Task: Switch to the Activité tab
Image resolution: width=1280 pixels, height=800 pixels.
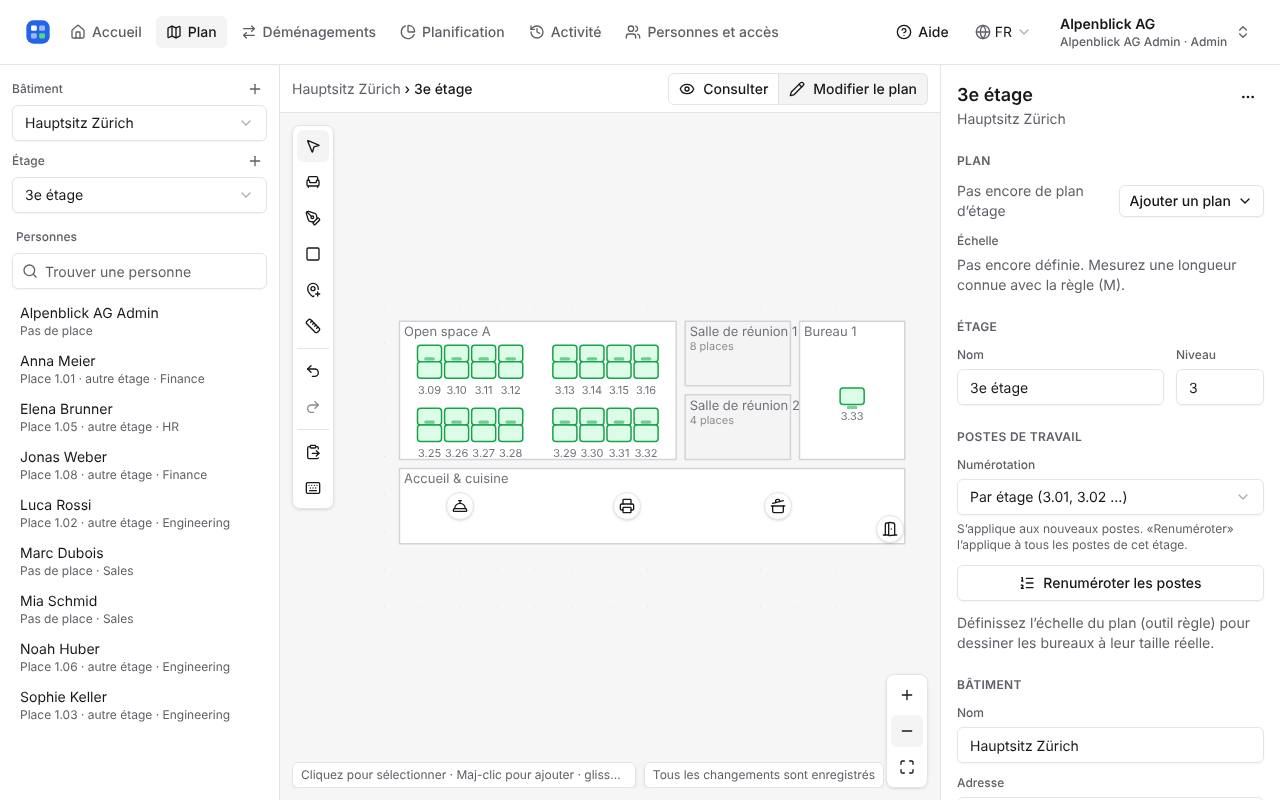Action: (565, 32)
